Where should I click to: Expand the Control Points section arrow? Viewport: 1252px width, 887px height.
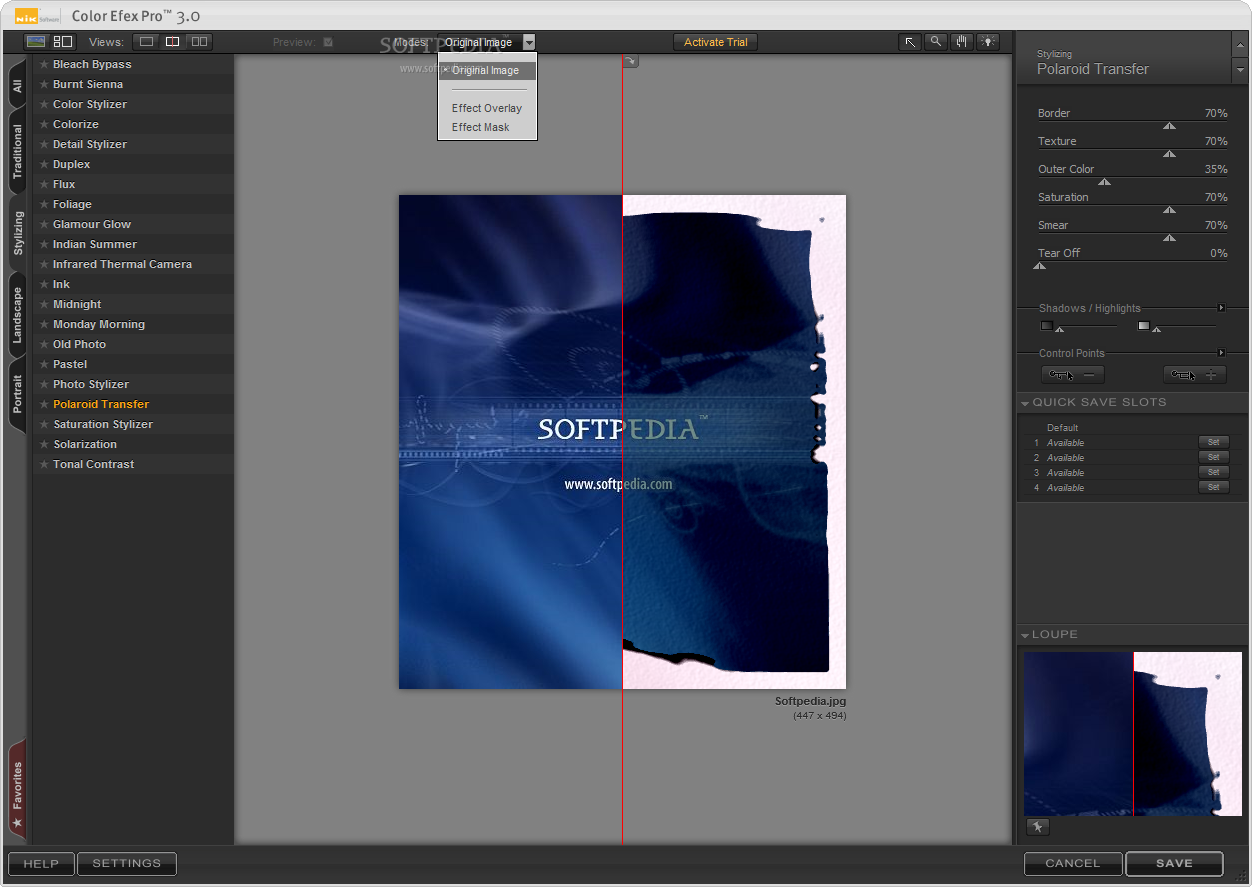pyautogui.click(x=1221, y=353)
